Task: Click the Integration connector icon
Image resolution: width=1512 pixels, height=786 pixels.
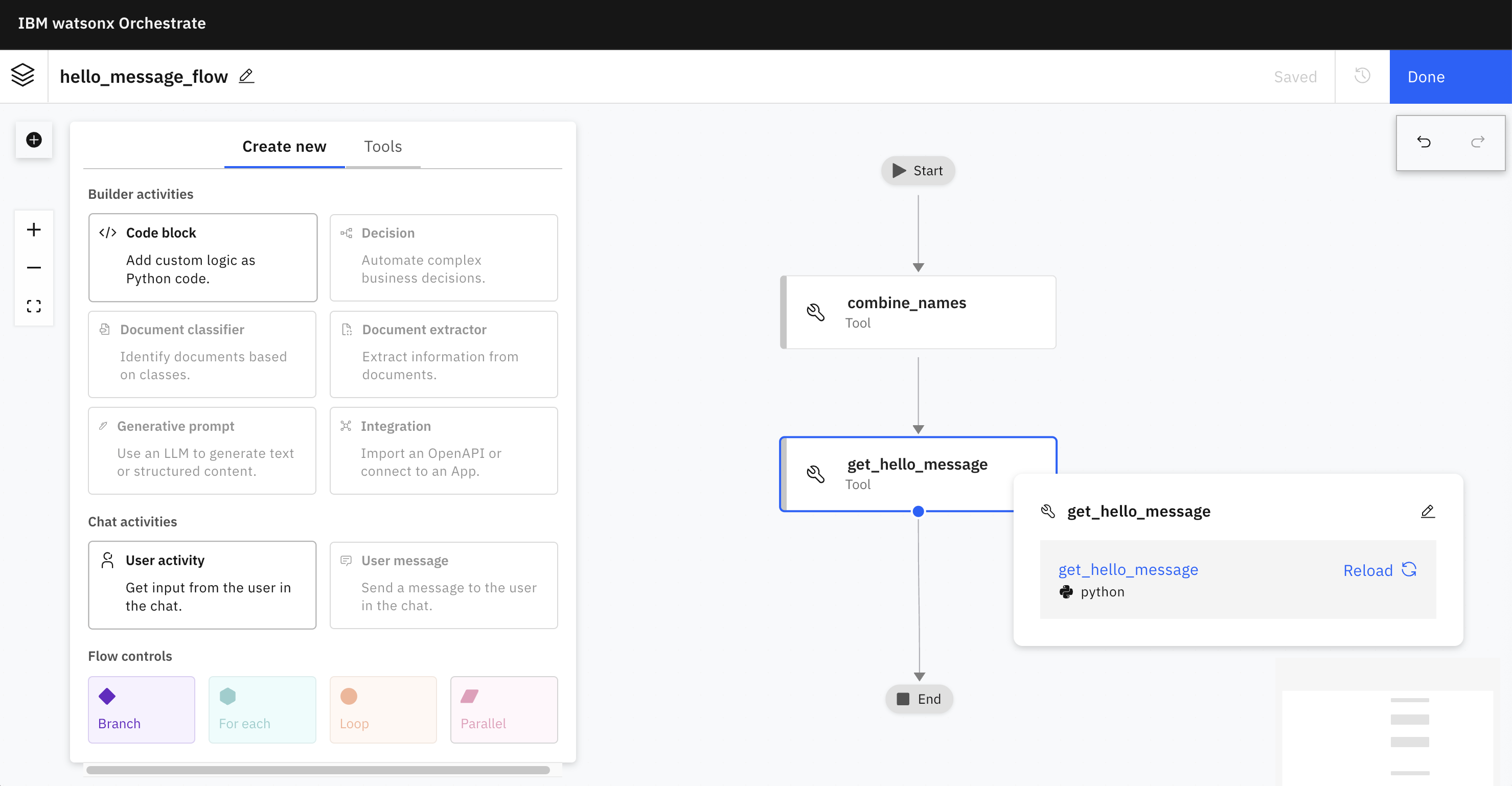Action: [x=346, y=426]
